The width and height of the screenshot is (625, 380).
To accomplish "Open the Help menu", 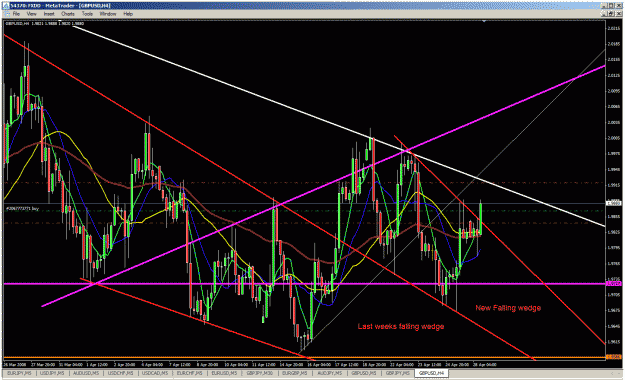I will (128, 14).
